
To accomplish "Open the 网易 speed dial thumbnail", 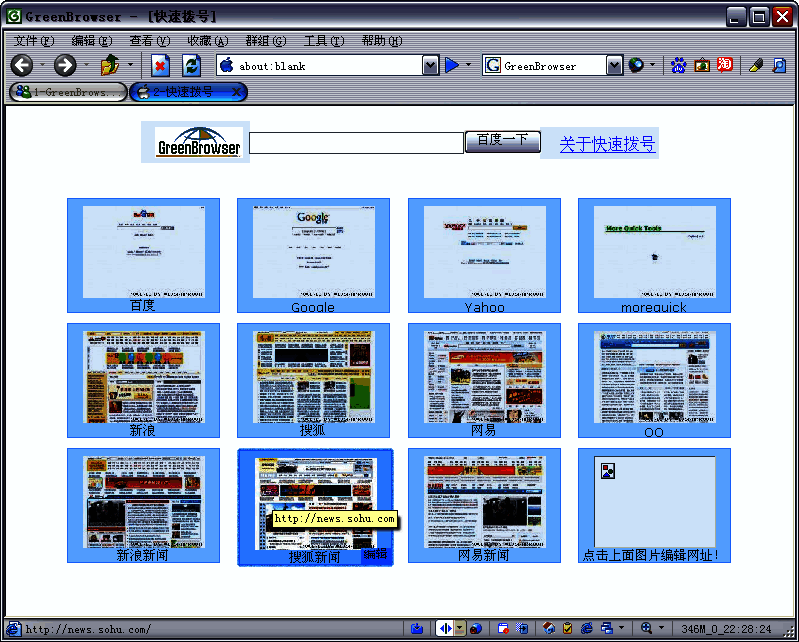I will pyautogui.click(x=485, y=377).
